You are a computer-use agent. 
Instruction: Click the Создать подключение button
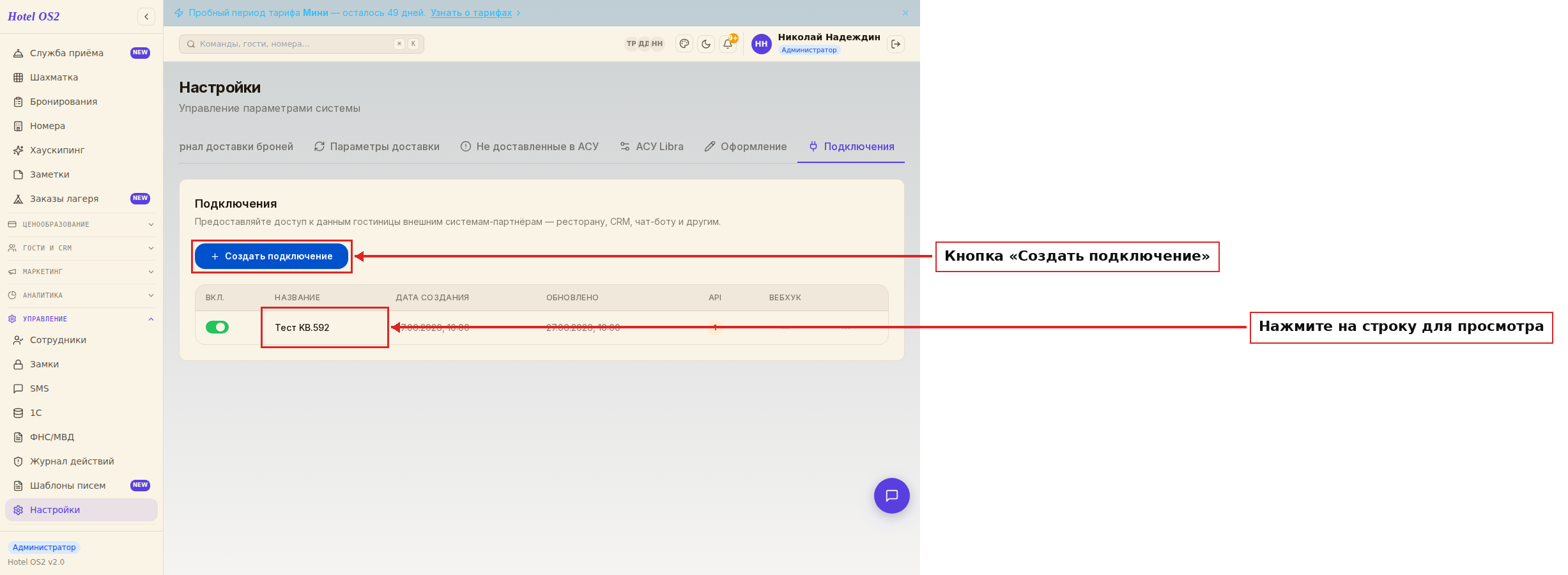[272, 256]
